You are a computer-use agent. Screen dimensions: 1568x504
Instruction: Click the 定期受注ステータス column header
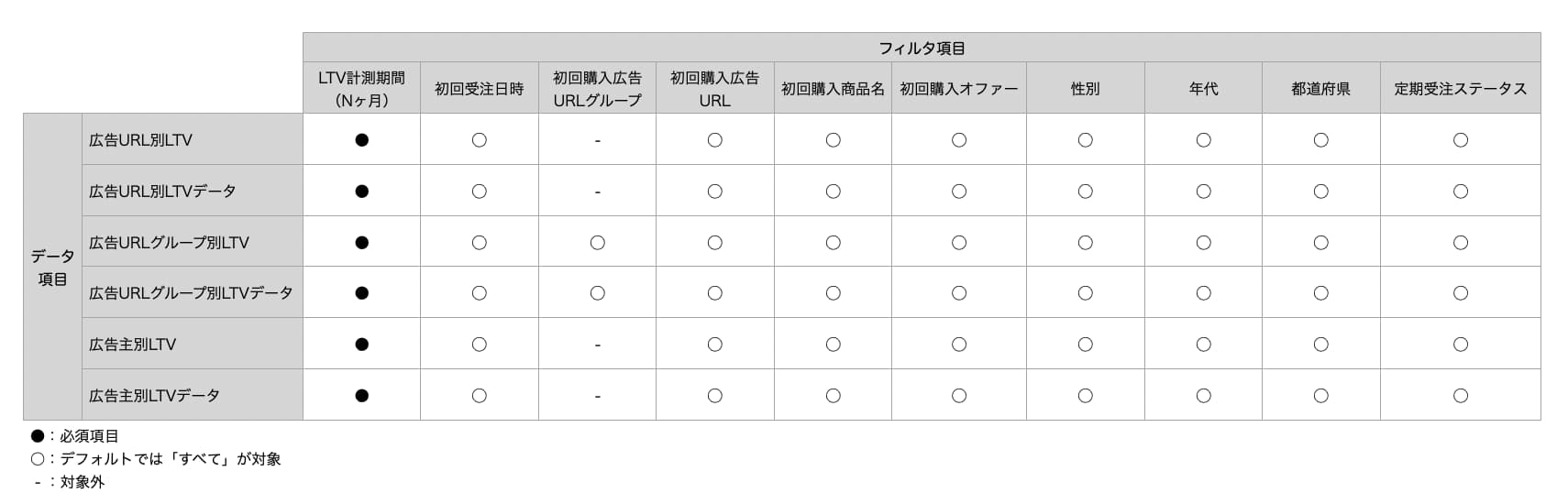click(x=1460, y=88)
